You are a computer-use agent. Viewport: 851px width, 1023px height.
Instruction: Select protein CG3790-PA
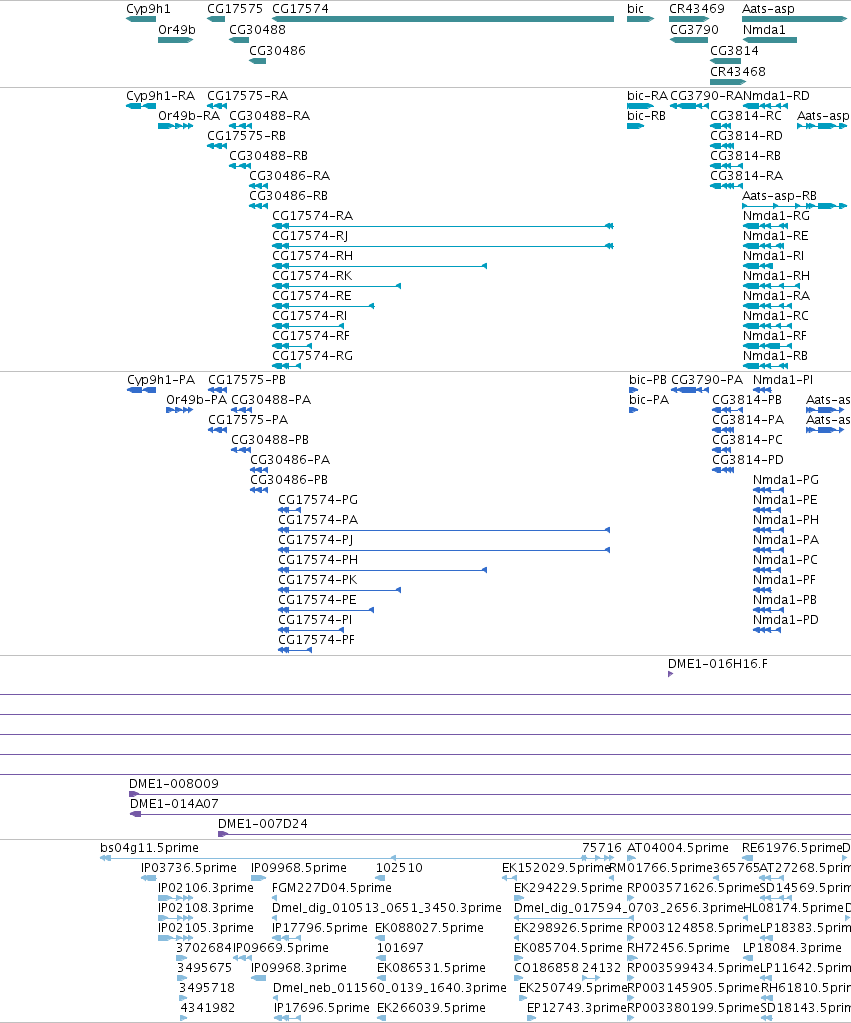690,390
